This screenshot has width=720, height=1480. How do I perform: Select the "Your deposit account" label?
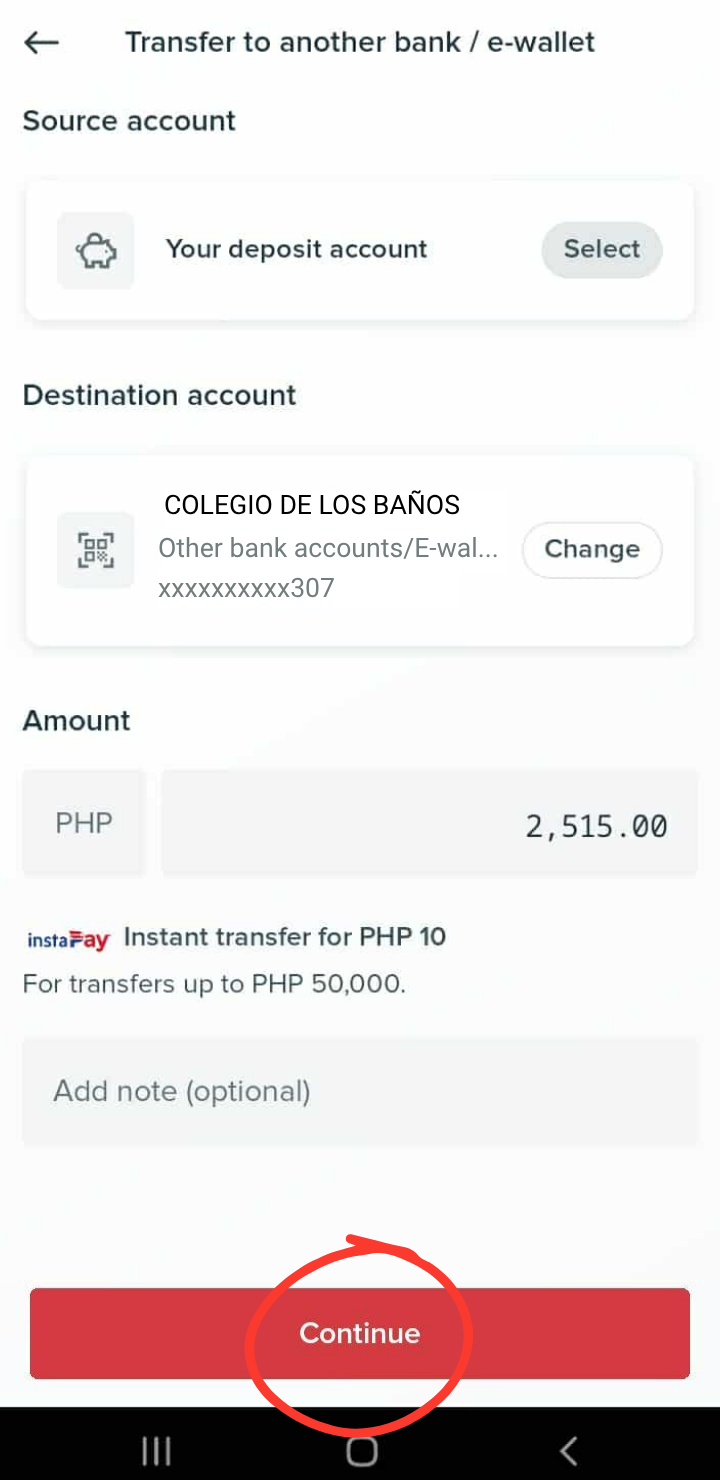click(296, 249)
